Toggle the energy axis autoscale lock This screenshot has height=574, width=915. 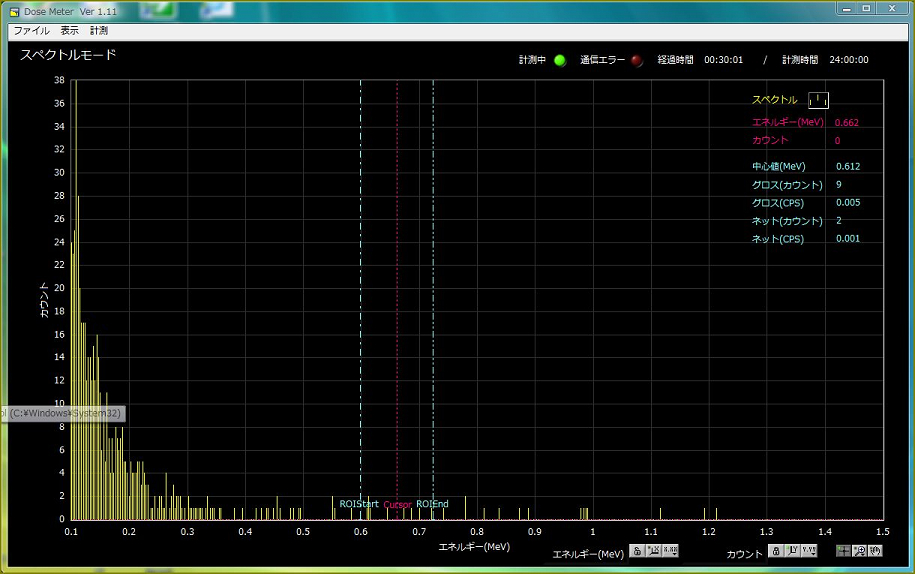[x=637, y=551]
